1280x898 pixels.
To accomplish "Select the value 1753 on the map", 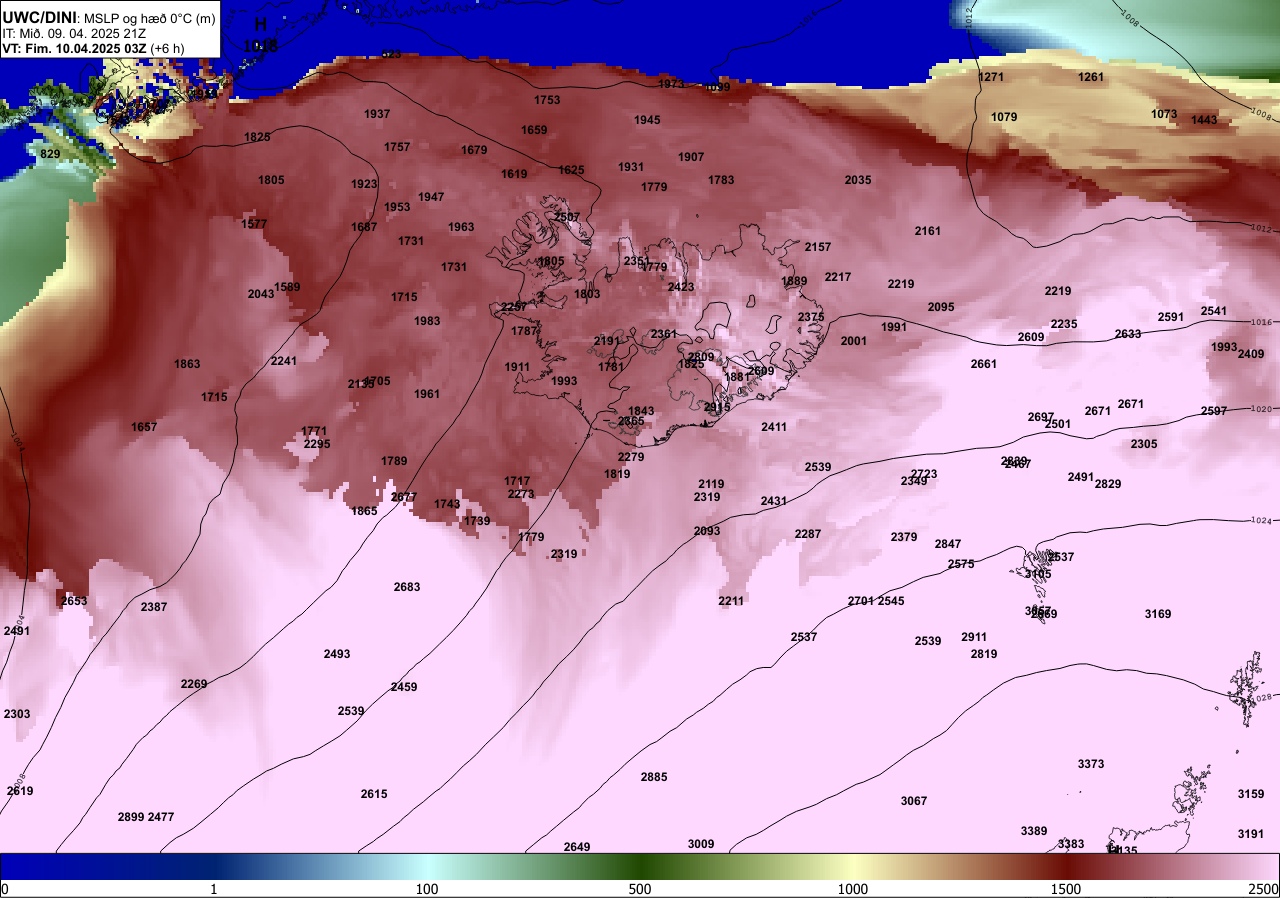I will (x=547, y=100).
